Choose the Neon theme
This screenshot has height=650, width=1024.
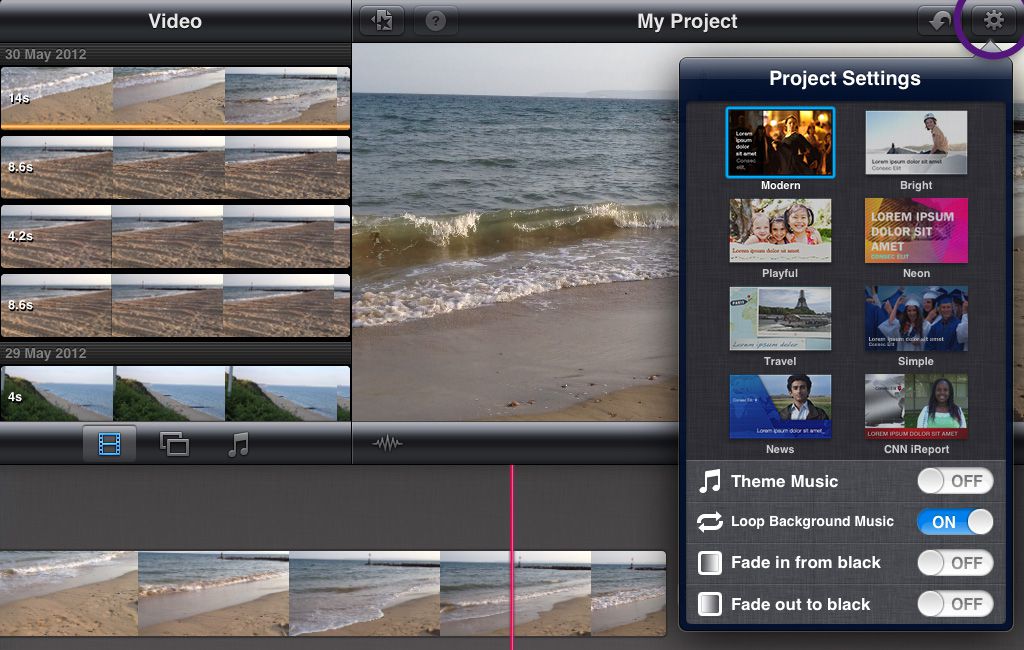(x=916, y=231)
